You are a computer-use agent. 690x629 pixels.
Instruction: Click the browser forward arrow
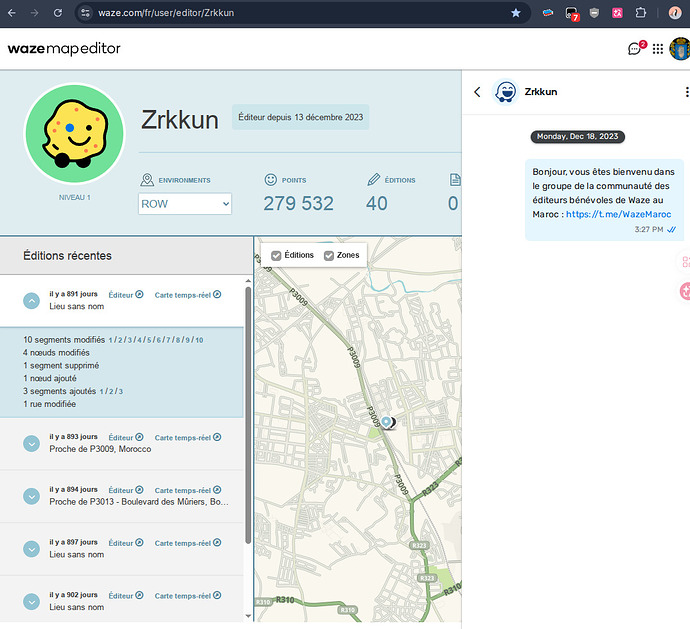coord(34,13)
